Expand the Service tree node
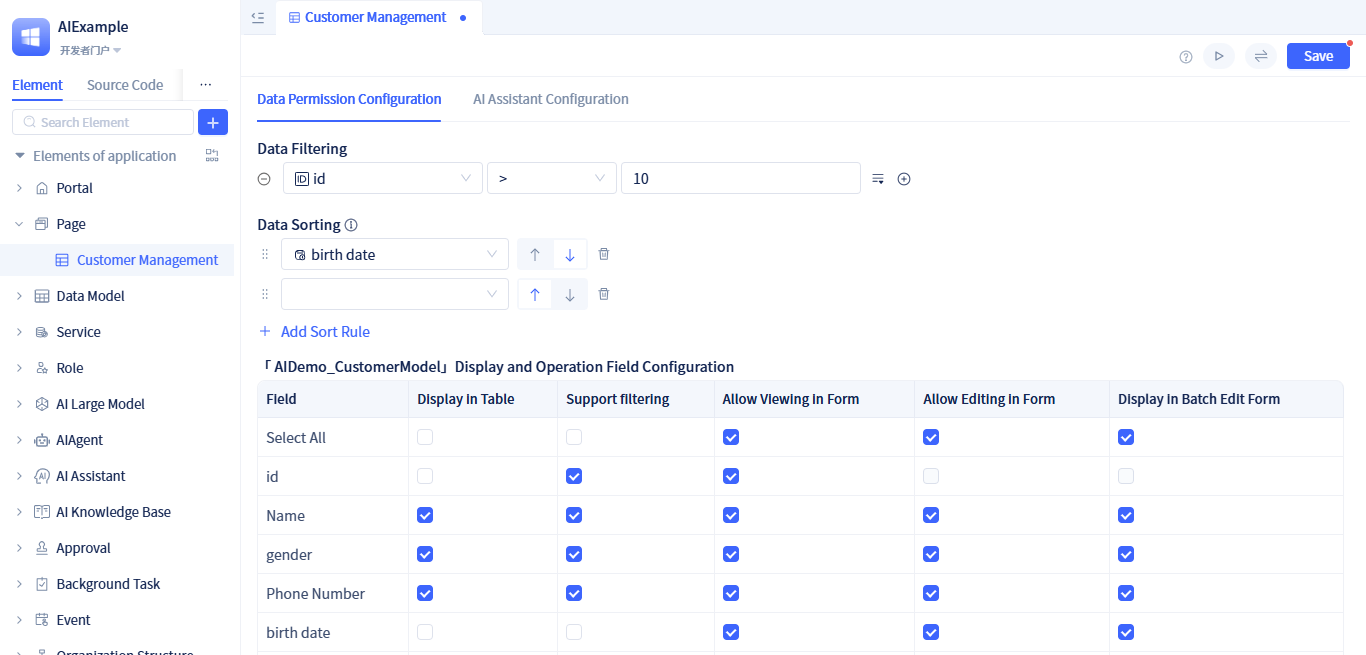Screen dimensions: 1366x655 point(19,332)
